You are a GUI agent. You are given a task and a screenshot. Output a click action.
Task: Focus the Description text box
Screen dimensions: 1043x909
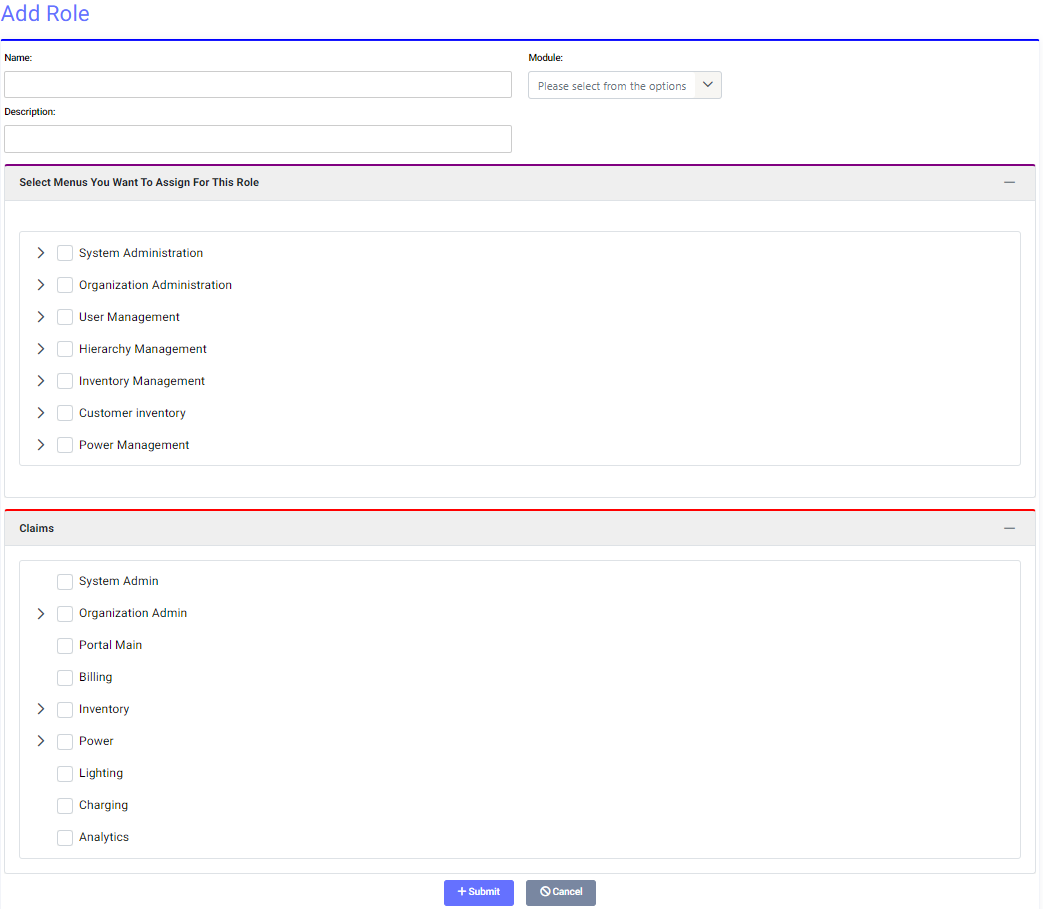[x=258, y=139]
